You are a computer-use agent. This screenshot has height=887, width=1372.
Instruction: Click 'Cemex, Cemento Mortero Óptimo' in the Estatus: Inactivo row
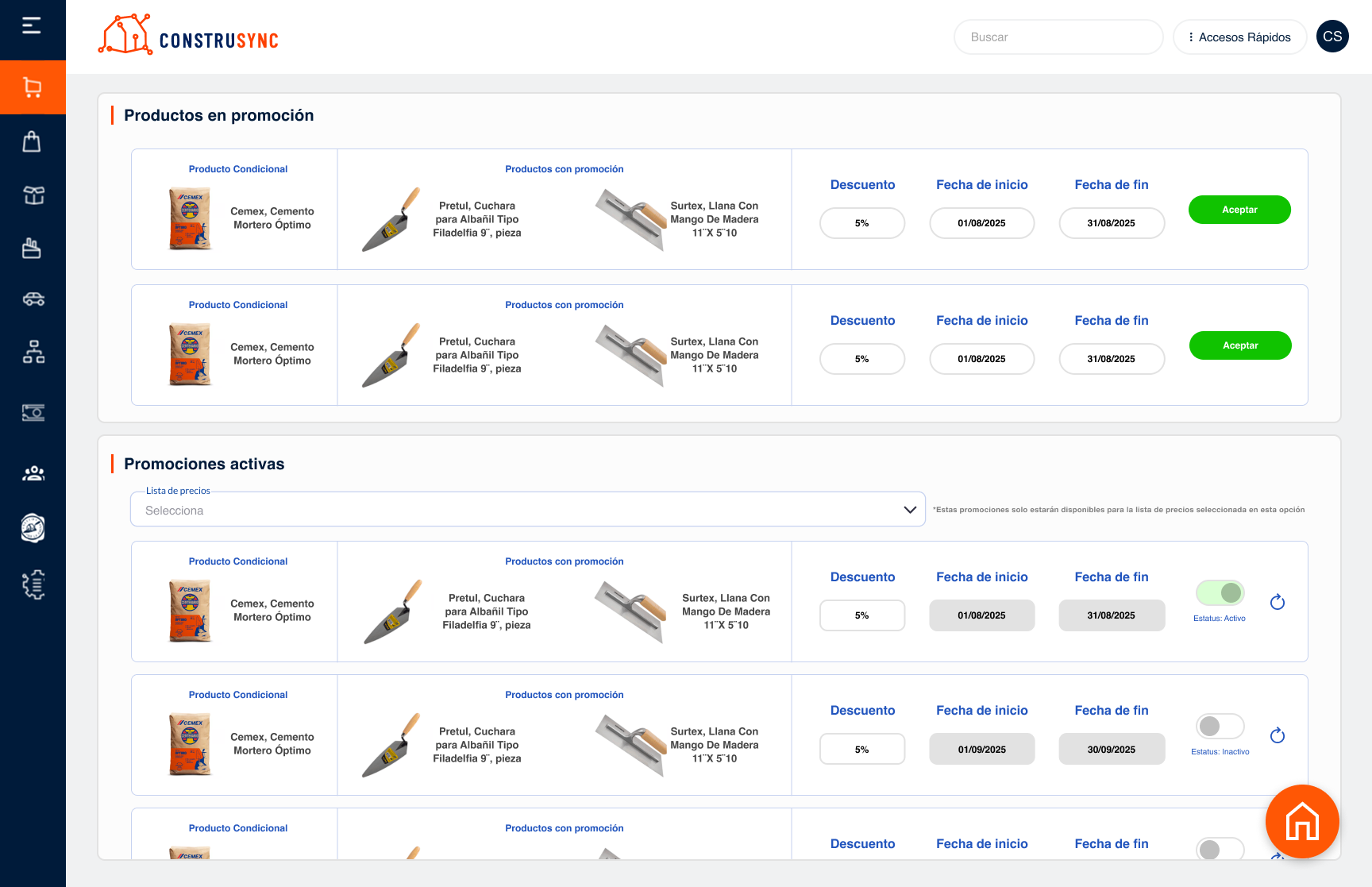(x=272, y=744)
